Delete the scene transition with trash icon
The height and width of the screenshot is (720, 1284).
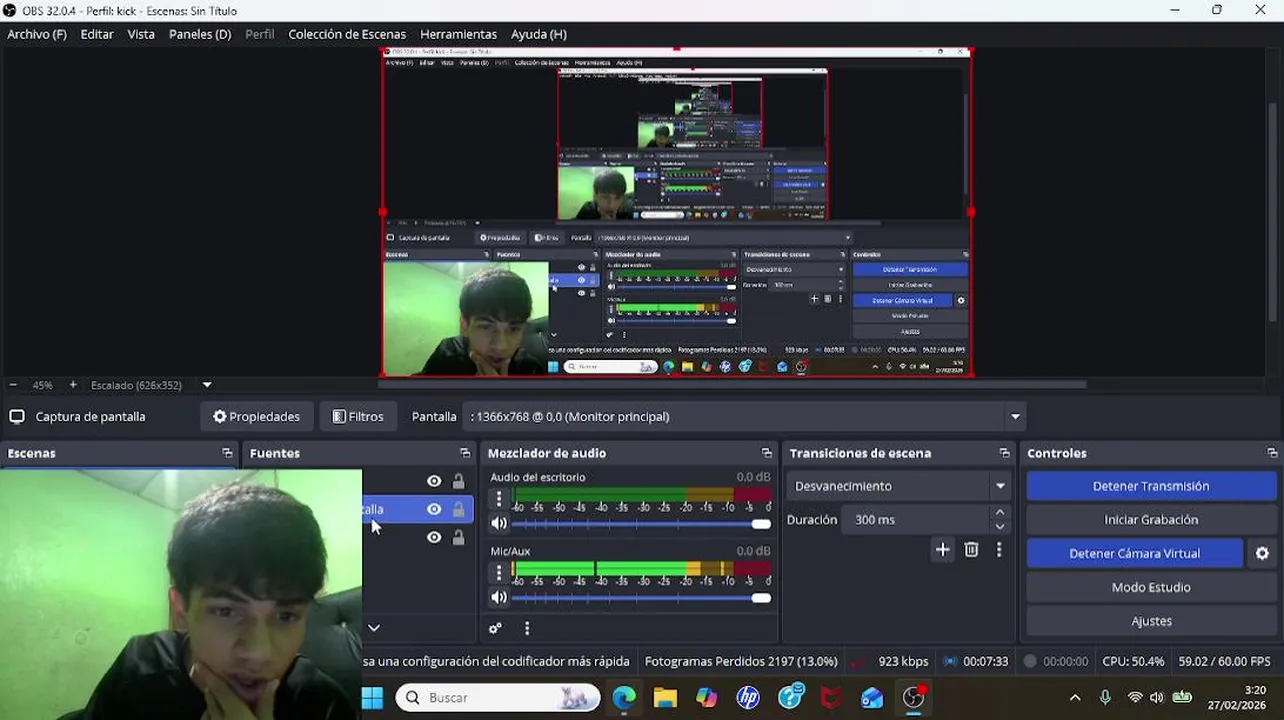pos(971,550)
